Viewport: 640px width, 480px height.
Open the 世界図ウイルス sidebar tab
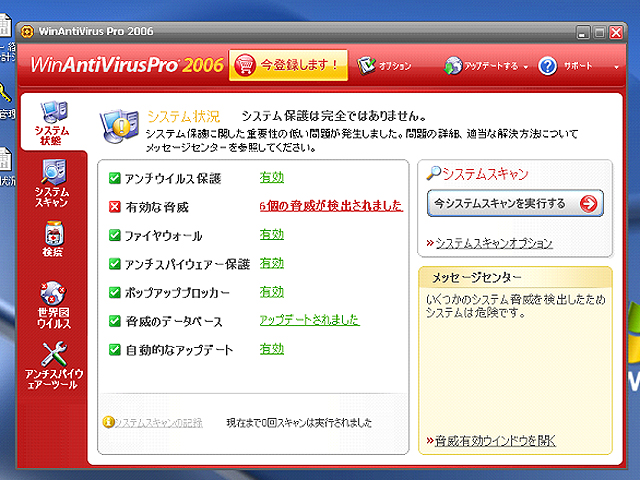(53, 304)
